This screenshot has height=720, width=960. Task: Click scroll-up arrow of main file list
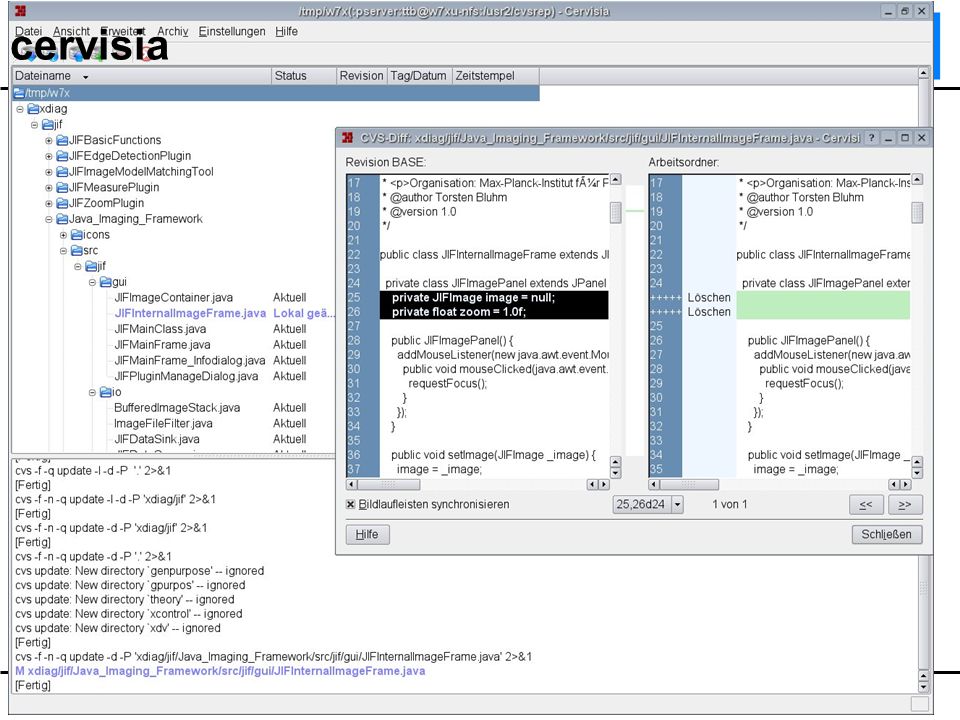point(924,73)
